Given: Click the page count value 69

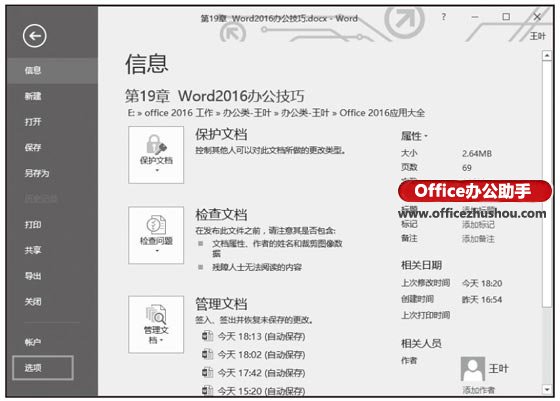Looking at the screenshot, I should 467,167.
